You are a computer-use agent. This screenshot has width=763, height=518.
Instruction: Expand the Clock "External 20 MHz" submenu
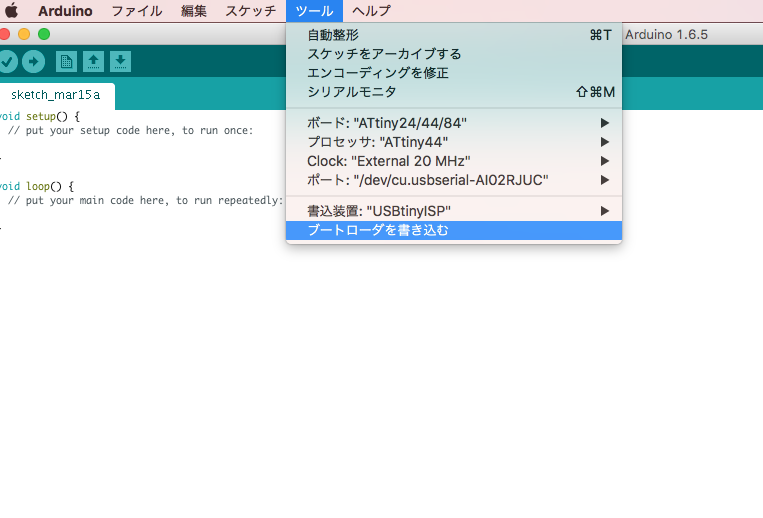pos(454,161)
